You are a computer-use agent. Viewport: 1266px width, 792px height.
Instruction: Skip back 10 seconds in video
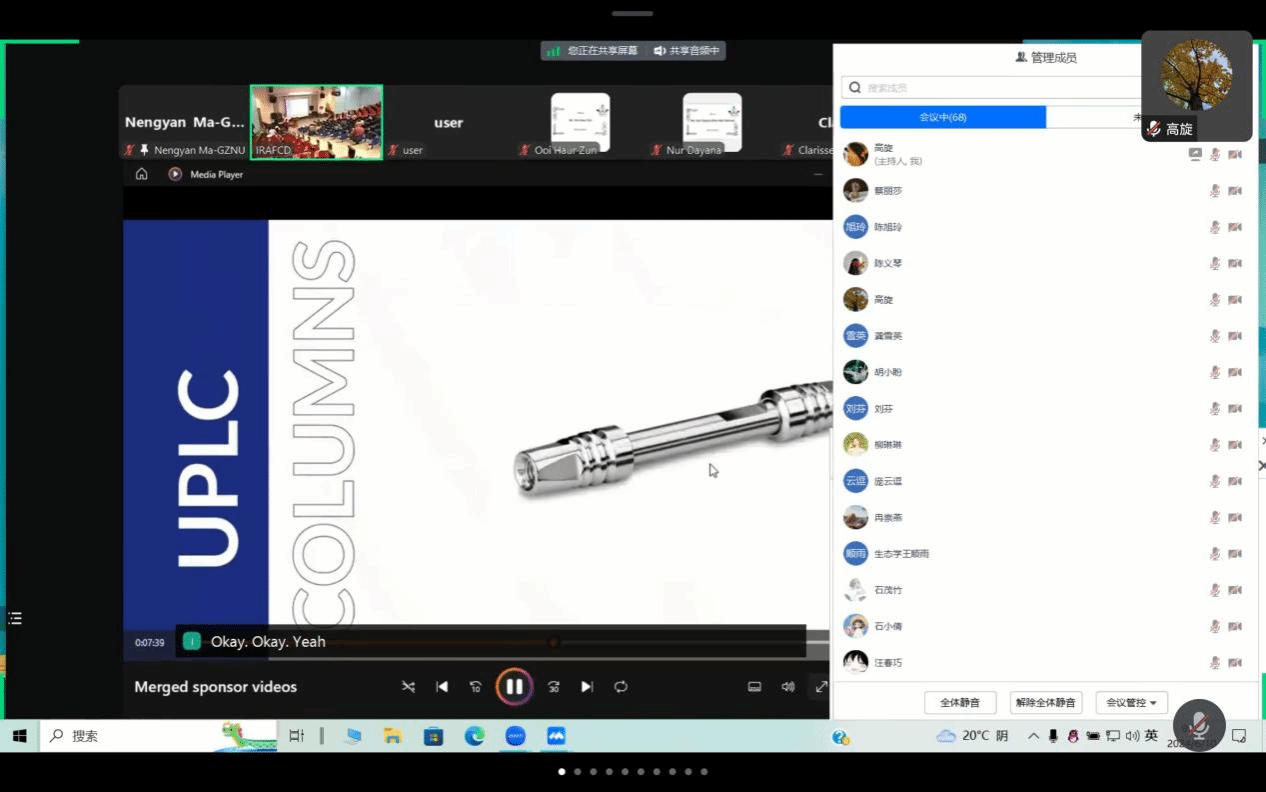(x=476, y=687)
